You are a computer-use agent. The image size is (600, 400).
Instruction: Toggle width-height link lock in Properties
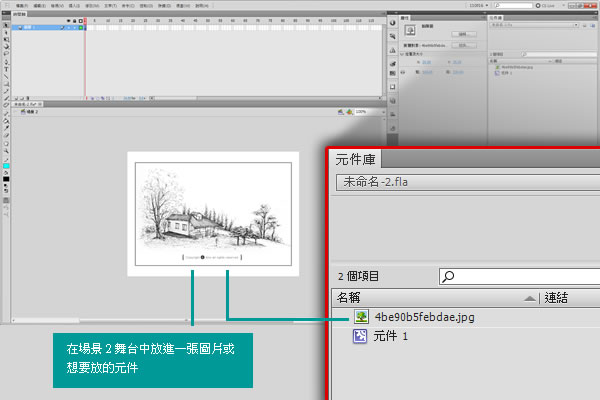403,72
